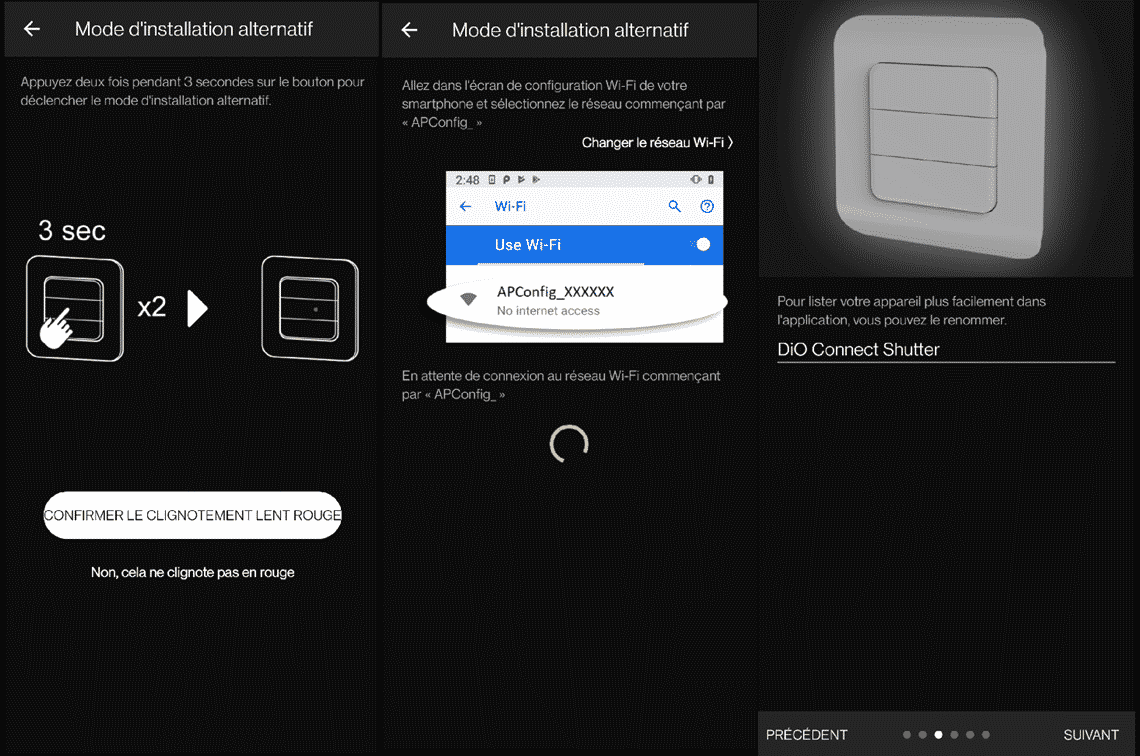Click the 'No internet access' text
The image size is (1140, 756).
pyautogui.click(x=548, y=310)
